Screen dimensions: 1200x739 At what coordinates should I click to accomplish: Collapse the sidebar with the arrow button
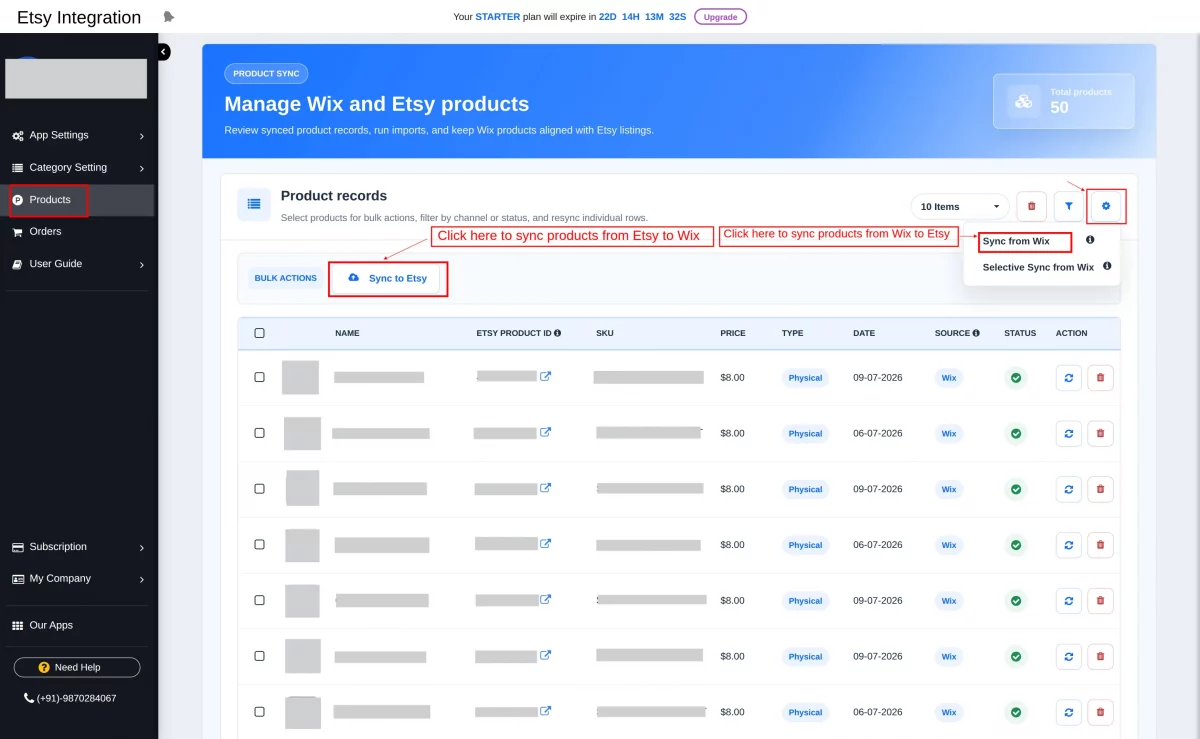[163, 52]
